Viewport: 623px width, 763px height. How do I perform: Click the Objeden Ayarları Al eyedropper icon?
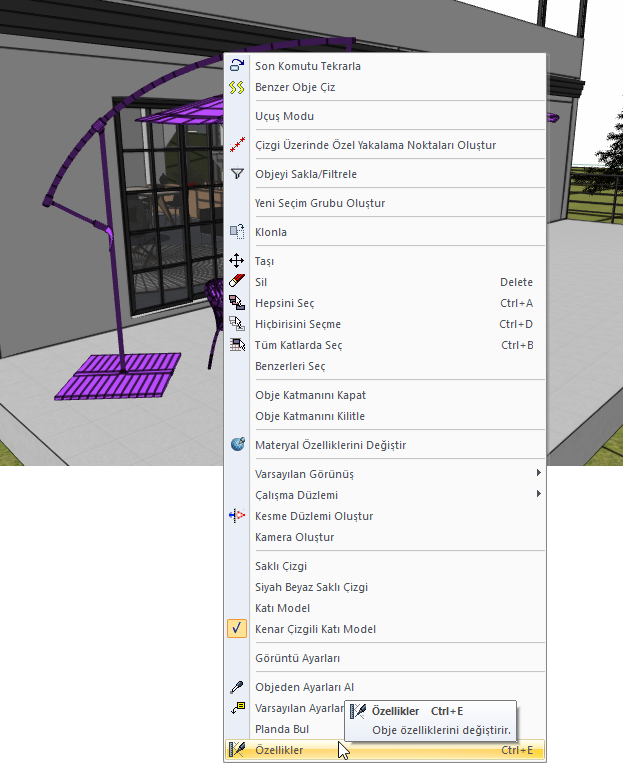[237, 687]
